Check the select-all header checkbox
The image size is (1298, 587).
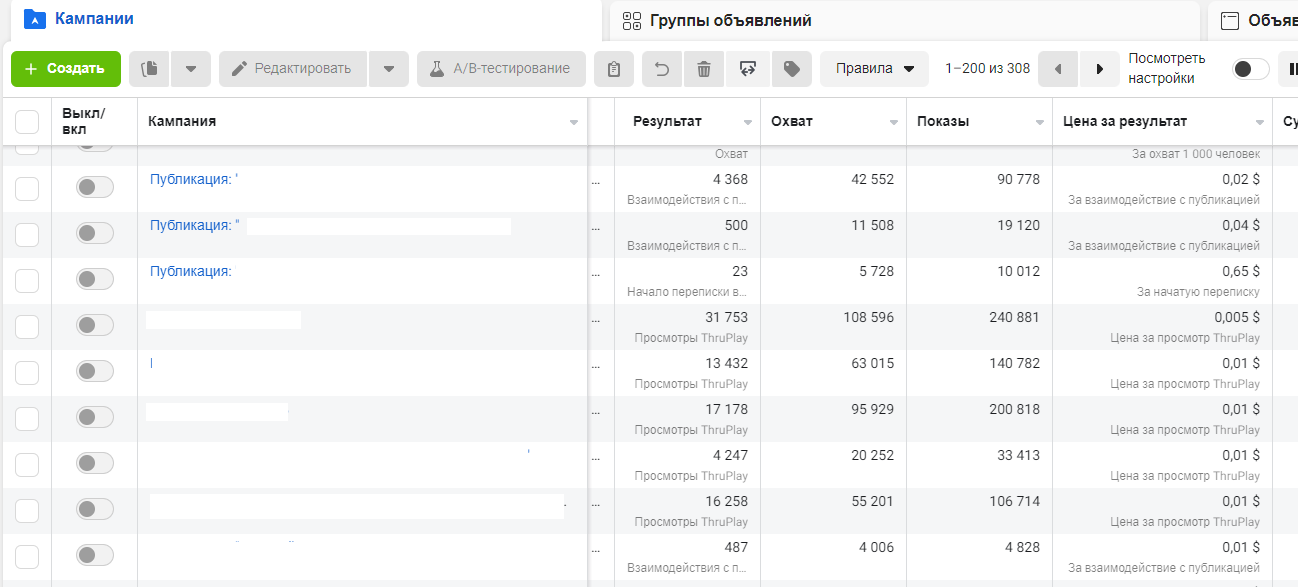click(x=27, y=122)
